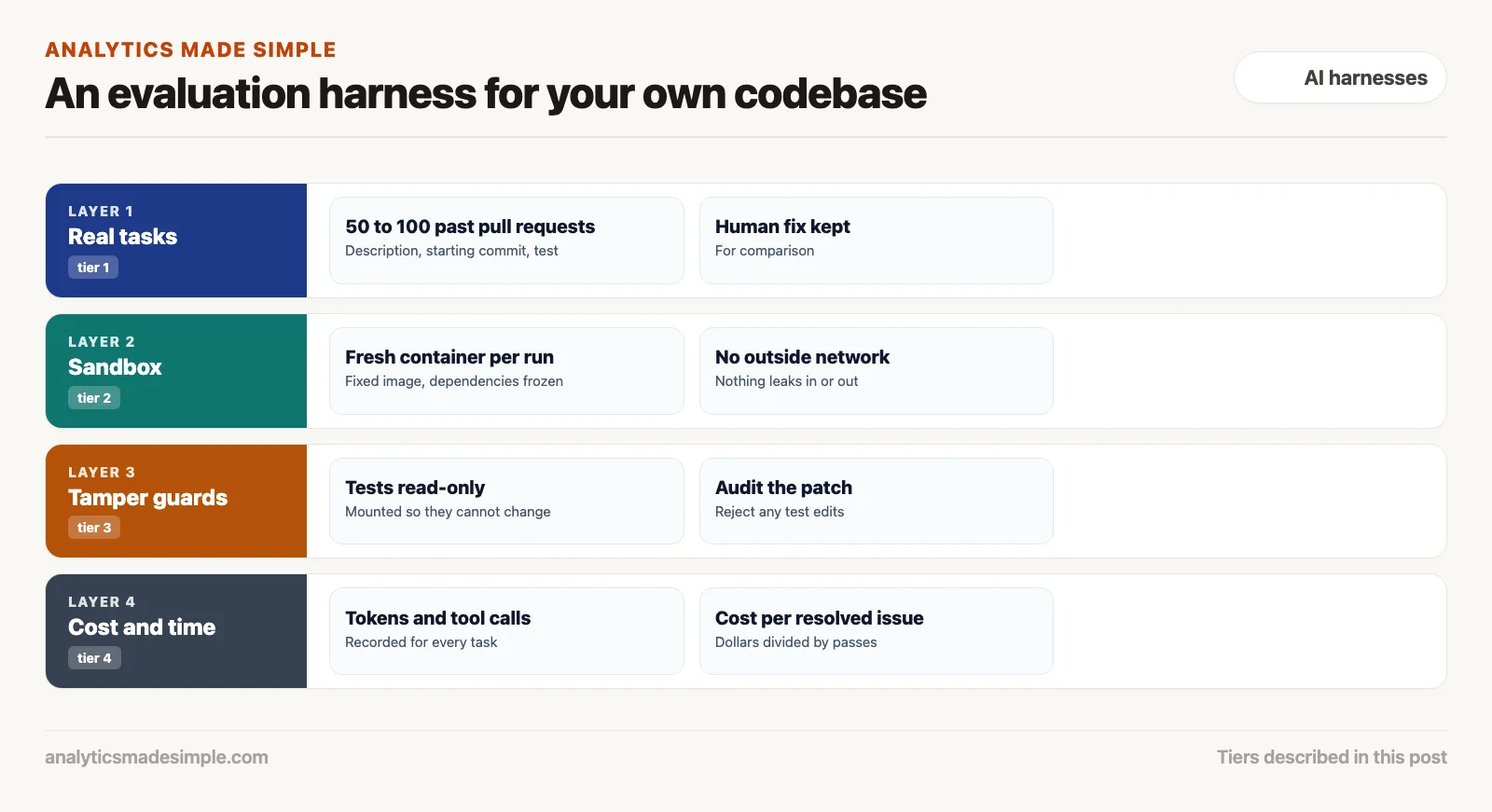Click the LAYER 2 label

click(102, 342)
